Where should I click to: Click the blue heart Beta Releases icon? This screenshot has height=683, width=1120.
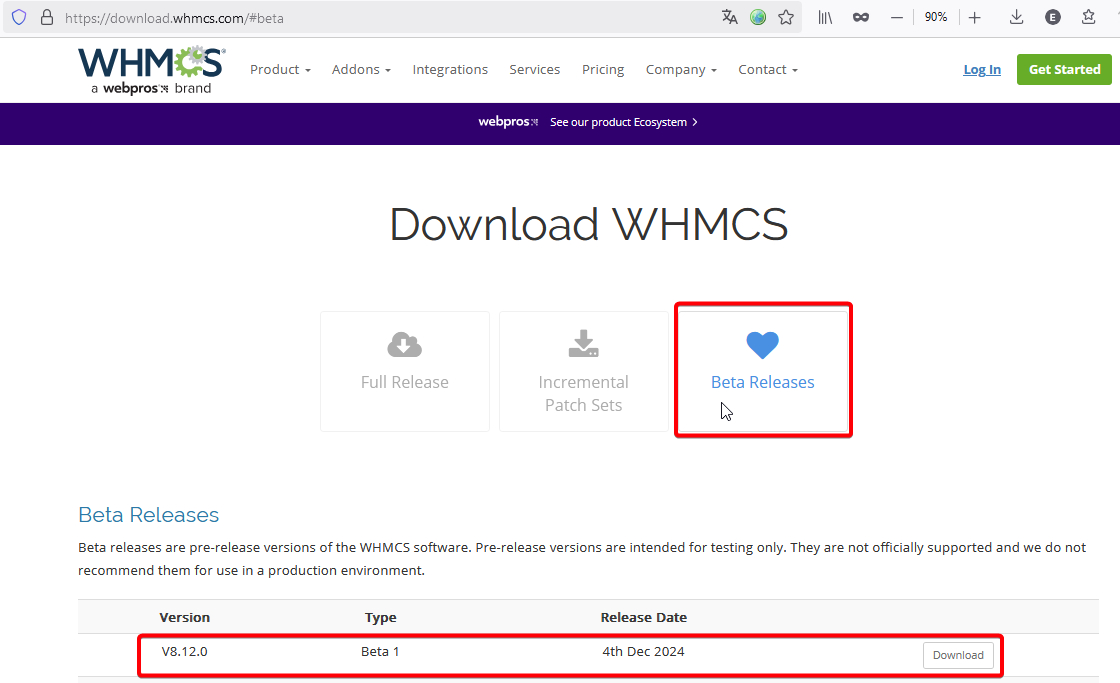[x=762, y=345]
